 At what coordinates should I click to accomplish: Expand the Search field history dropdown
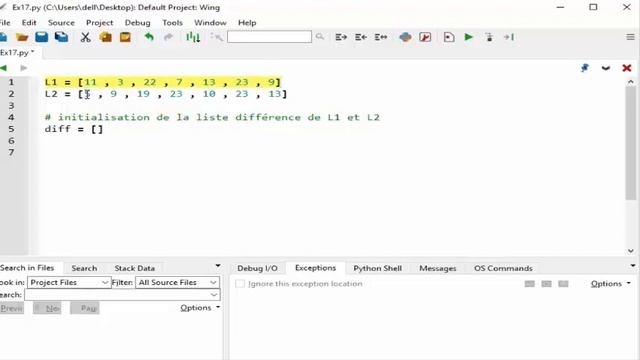214,295
